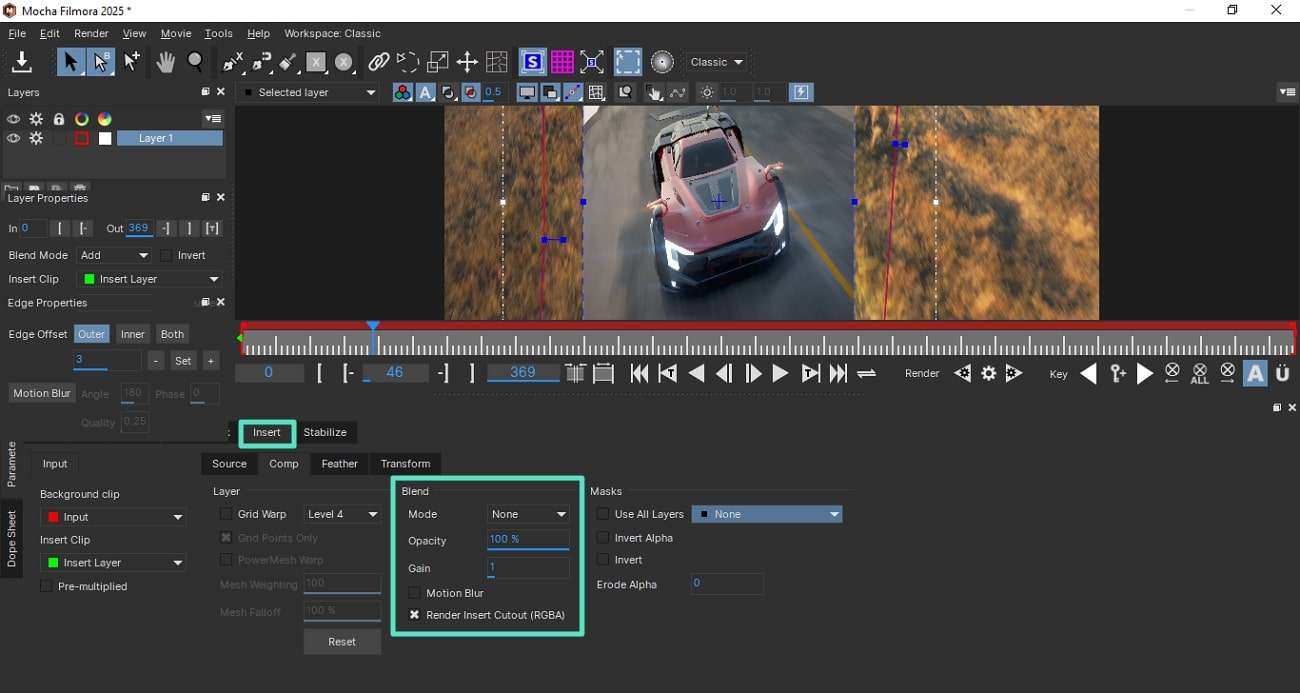1300x693 pixels.
Task: Toggle the loop playback mode icon
Action: (867, 374)
